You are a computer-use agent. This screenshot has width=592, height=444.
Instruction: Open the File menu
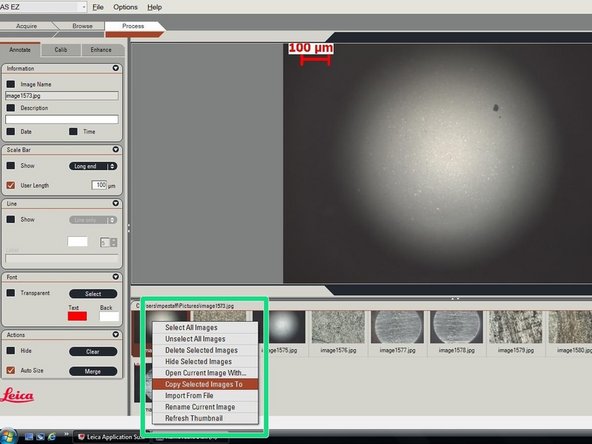click(98, 7)
